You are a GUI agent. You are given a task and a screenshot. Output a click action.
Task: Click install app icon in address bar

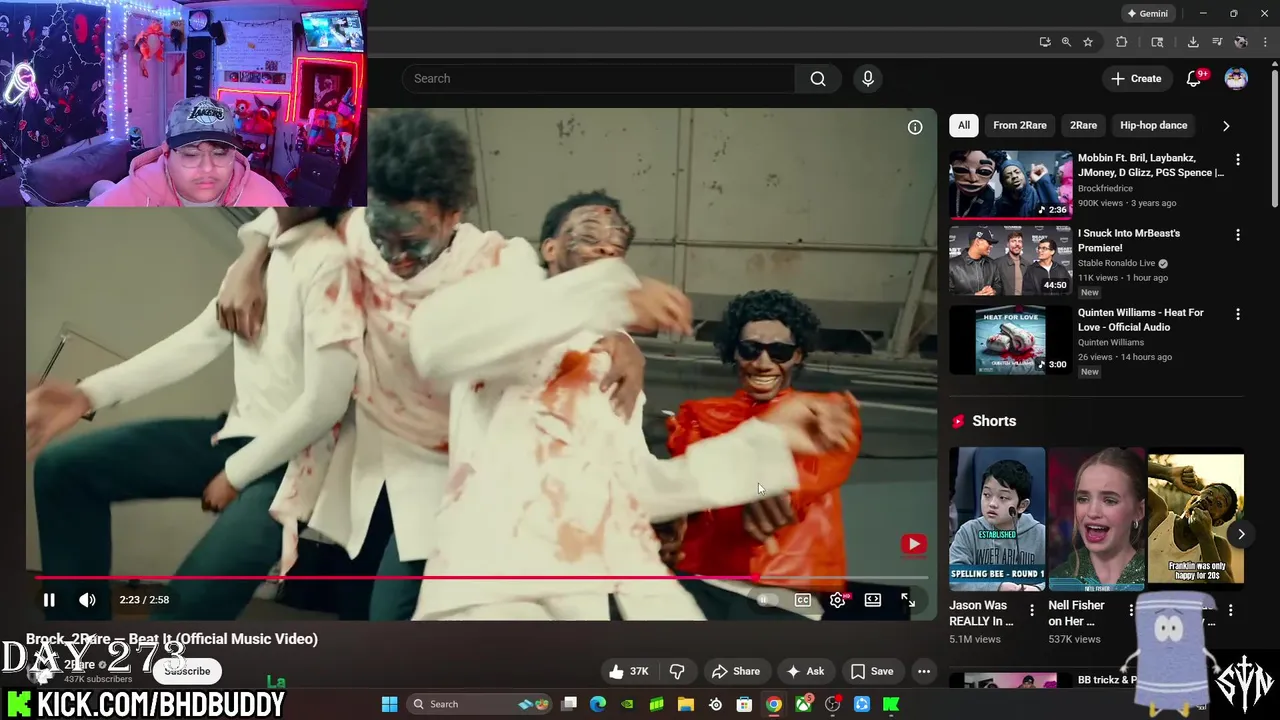[1044, 42]
